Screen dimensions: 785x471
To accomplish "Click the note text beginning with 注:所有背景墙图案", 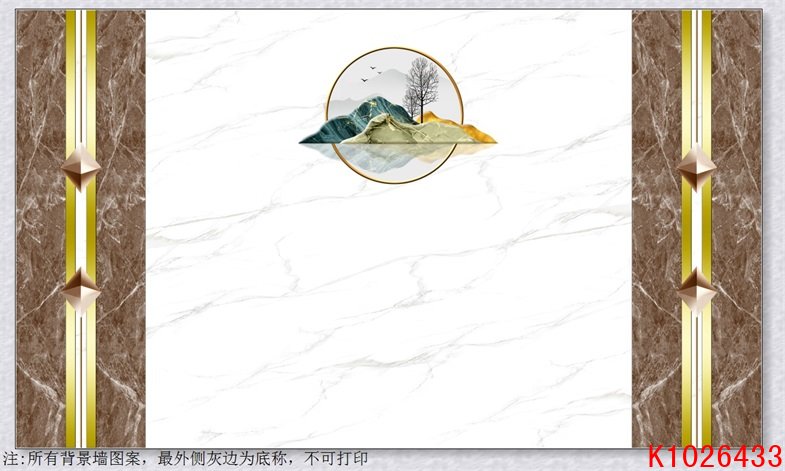I will pyautogui.click(x=185, y=458).
